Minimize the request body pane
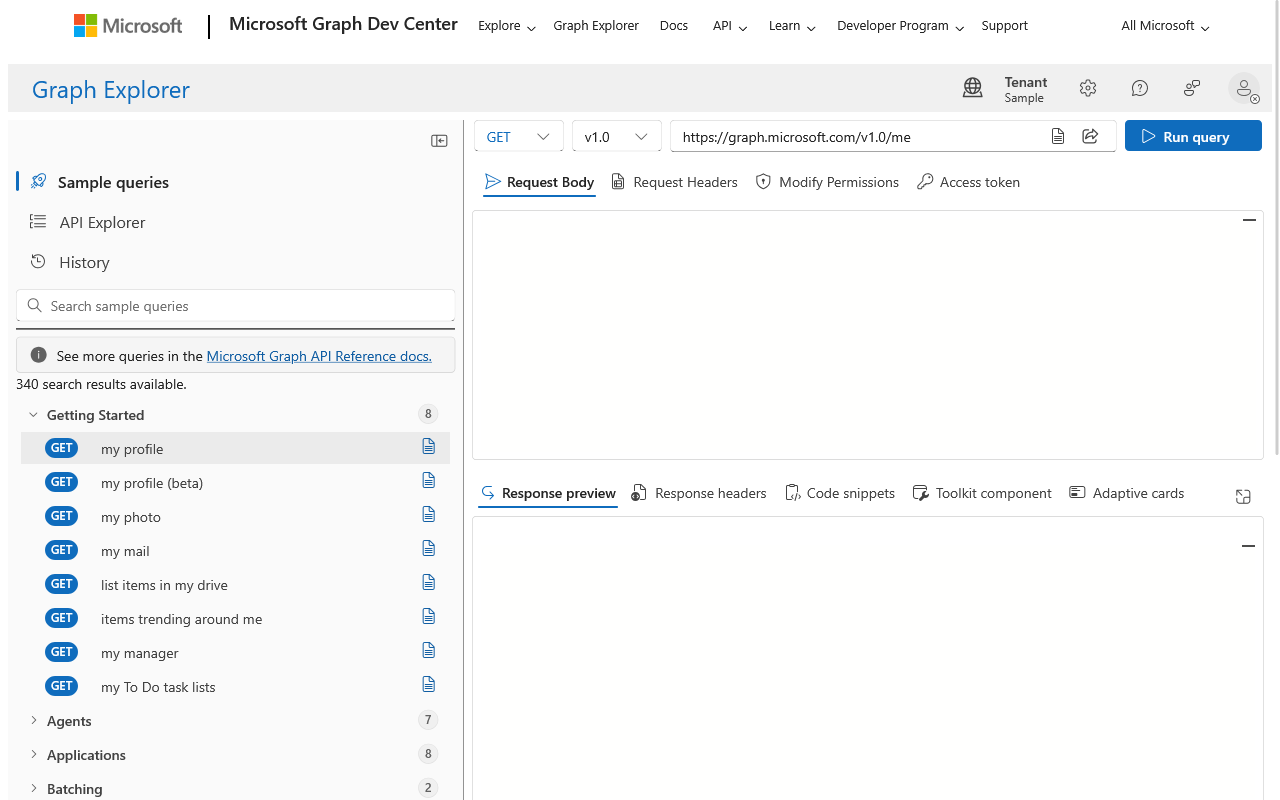 [x=1249, y=220]
